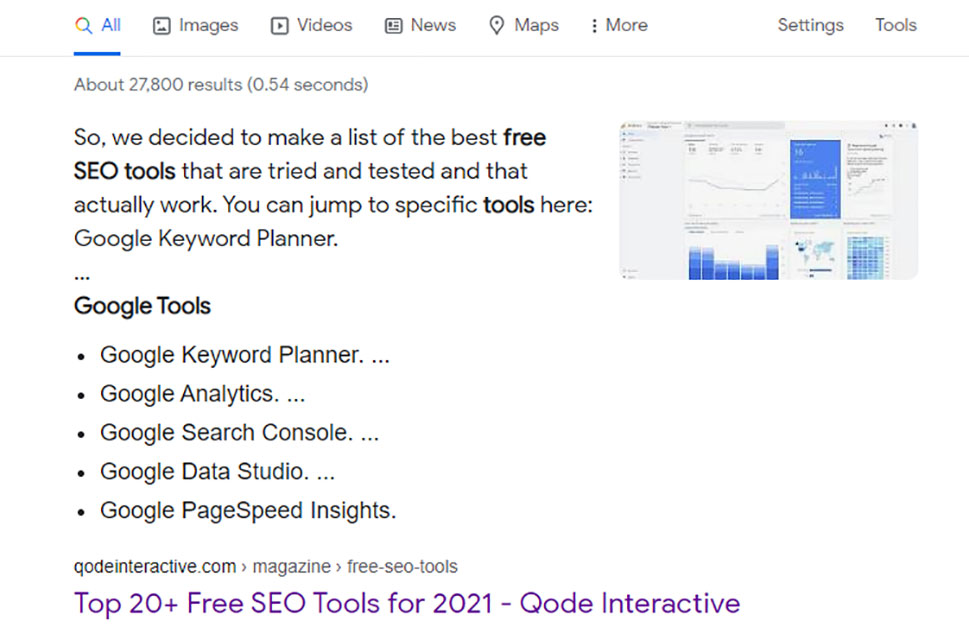Screen dimensions: 969x640
Task: Open the News results tab
Action: 420,25
